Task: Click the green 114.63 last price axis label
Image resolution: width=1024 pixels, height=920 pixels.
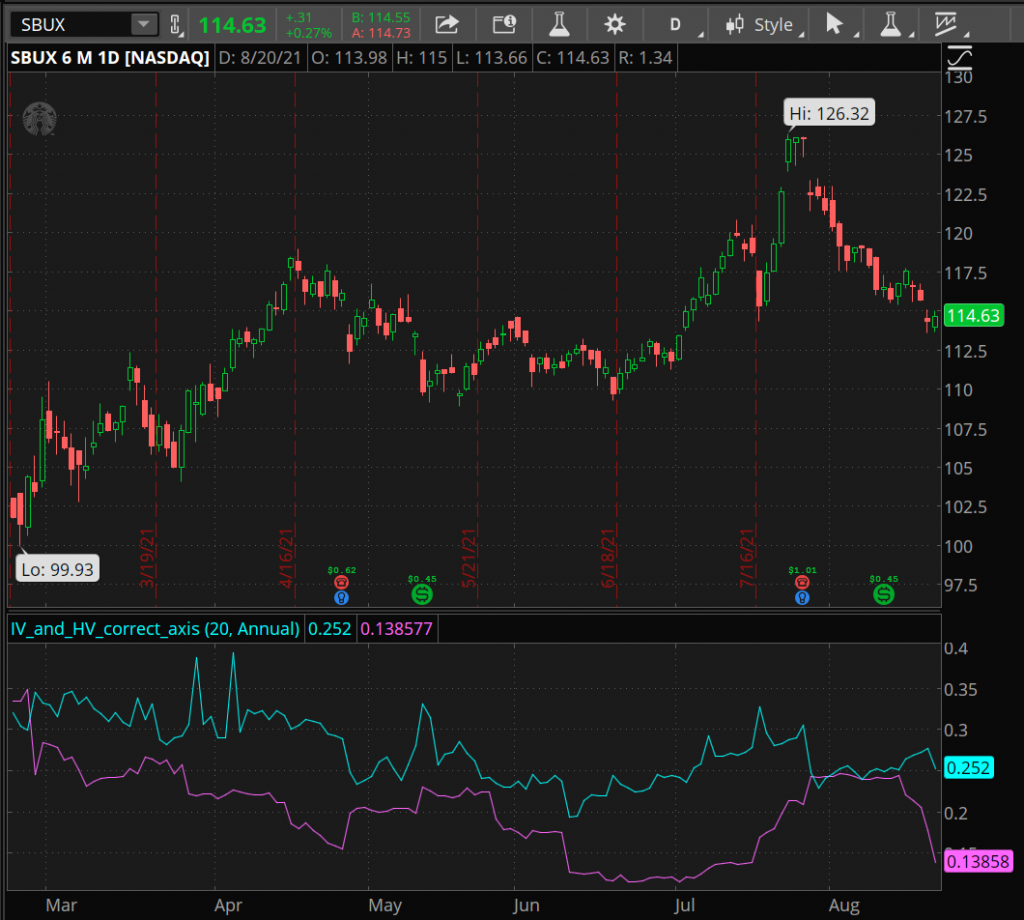Action: point(974,316)
